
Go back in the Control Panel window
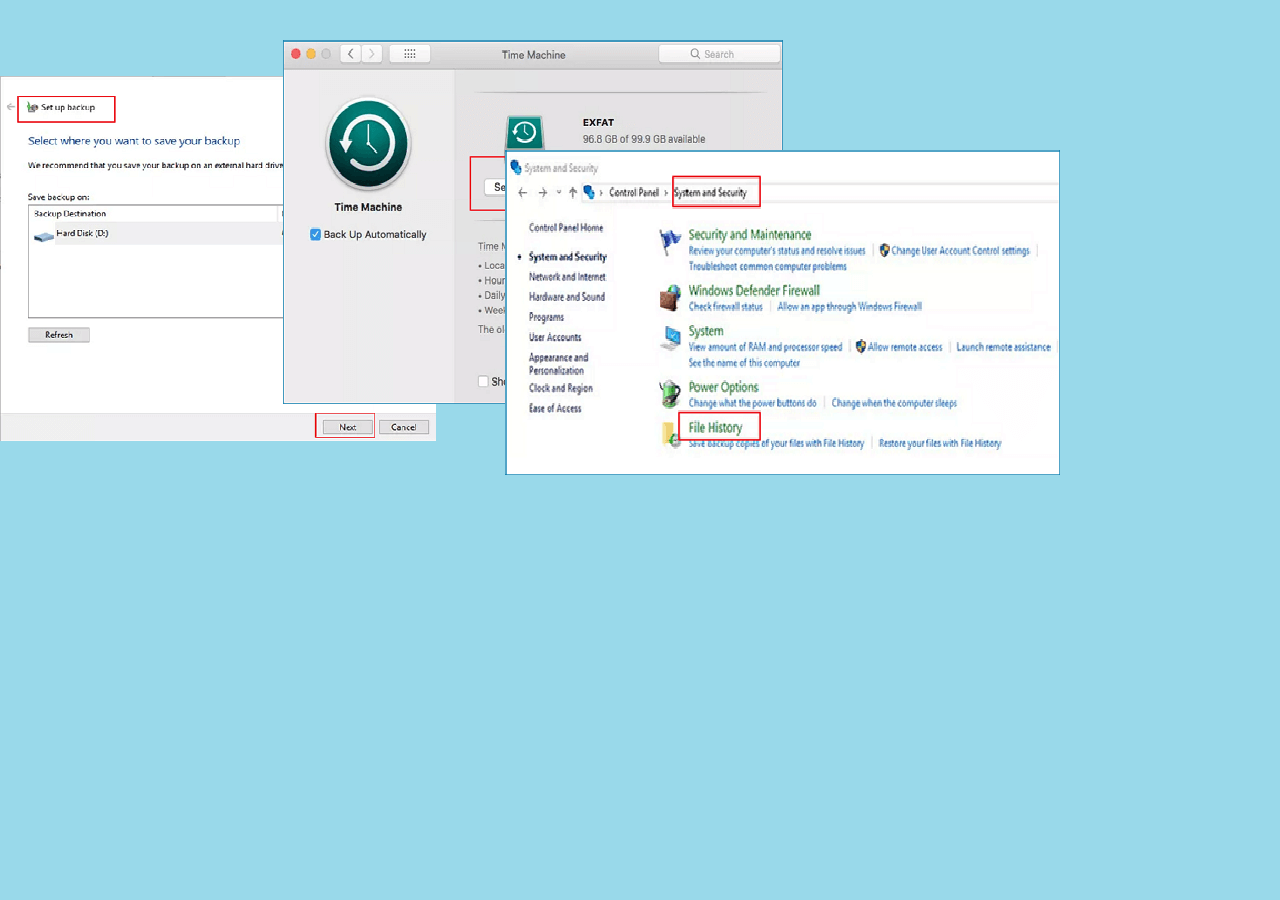tap(522, 193)
